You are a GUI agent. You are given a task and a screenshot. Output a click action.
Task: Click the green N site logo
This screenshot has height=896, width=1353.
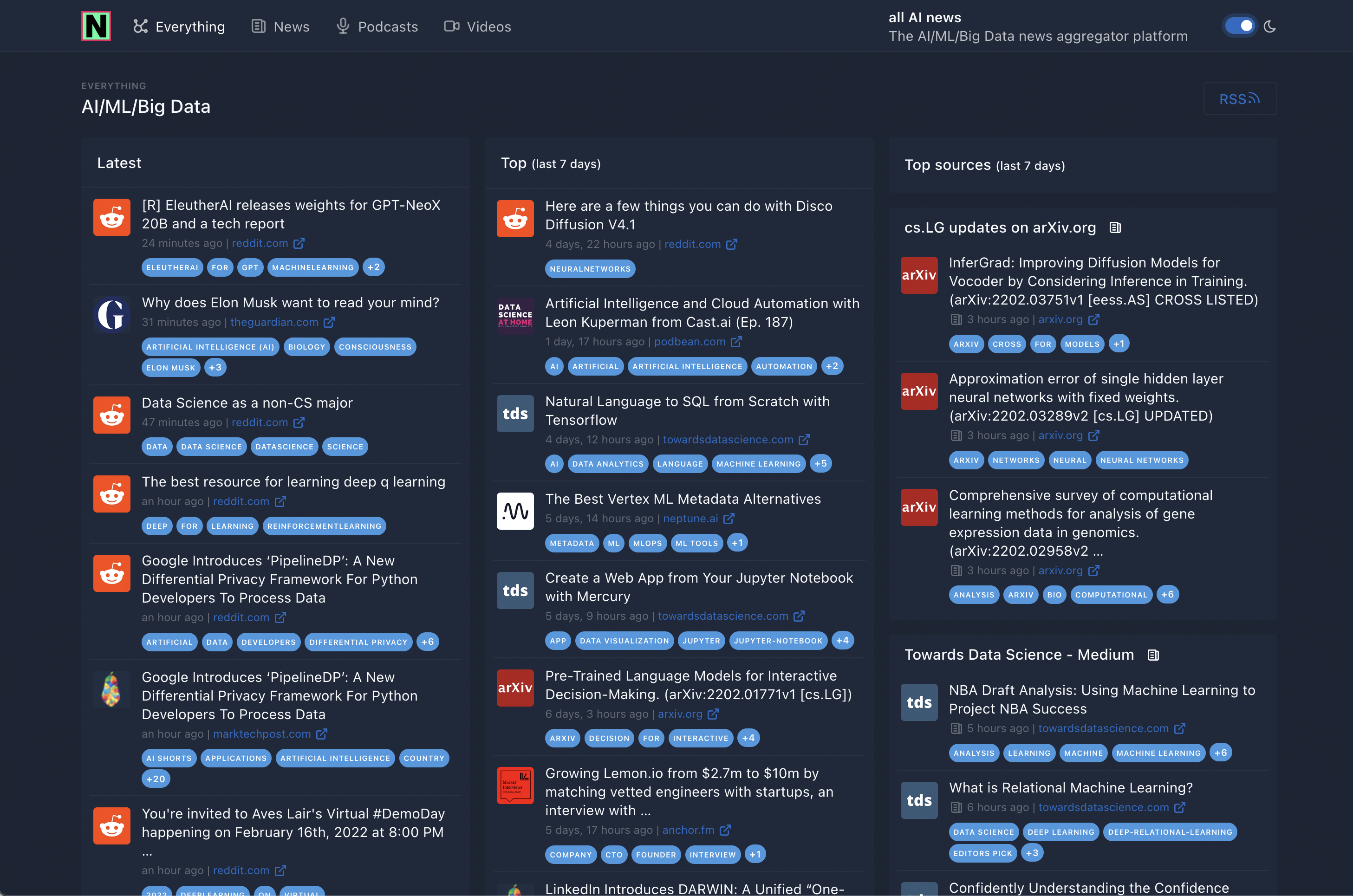coord(96,26)
